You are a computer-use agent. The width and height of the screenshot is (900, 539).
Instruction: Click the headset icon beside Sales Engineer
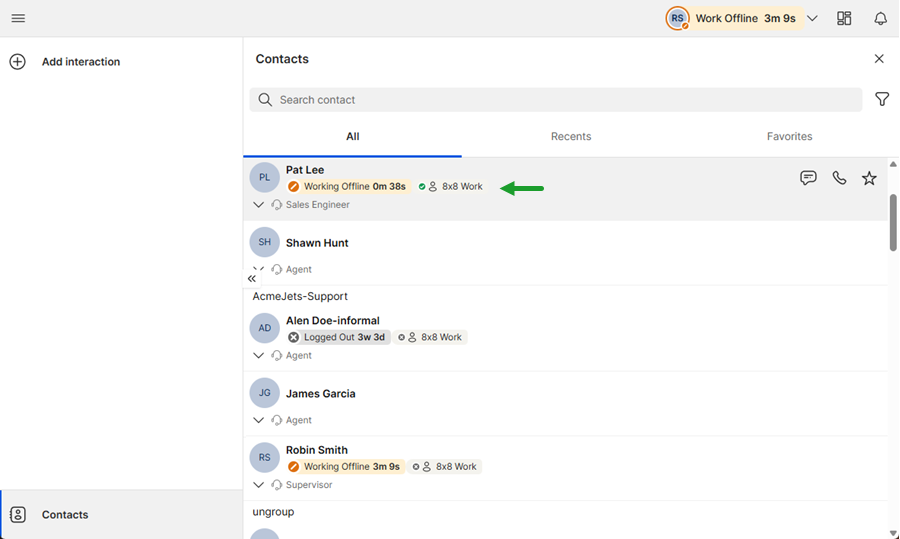click(276, 205)
